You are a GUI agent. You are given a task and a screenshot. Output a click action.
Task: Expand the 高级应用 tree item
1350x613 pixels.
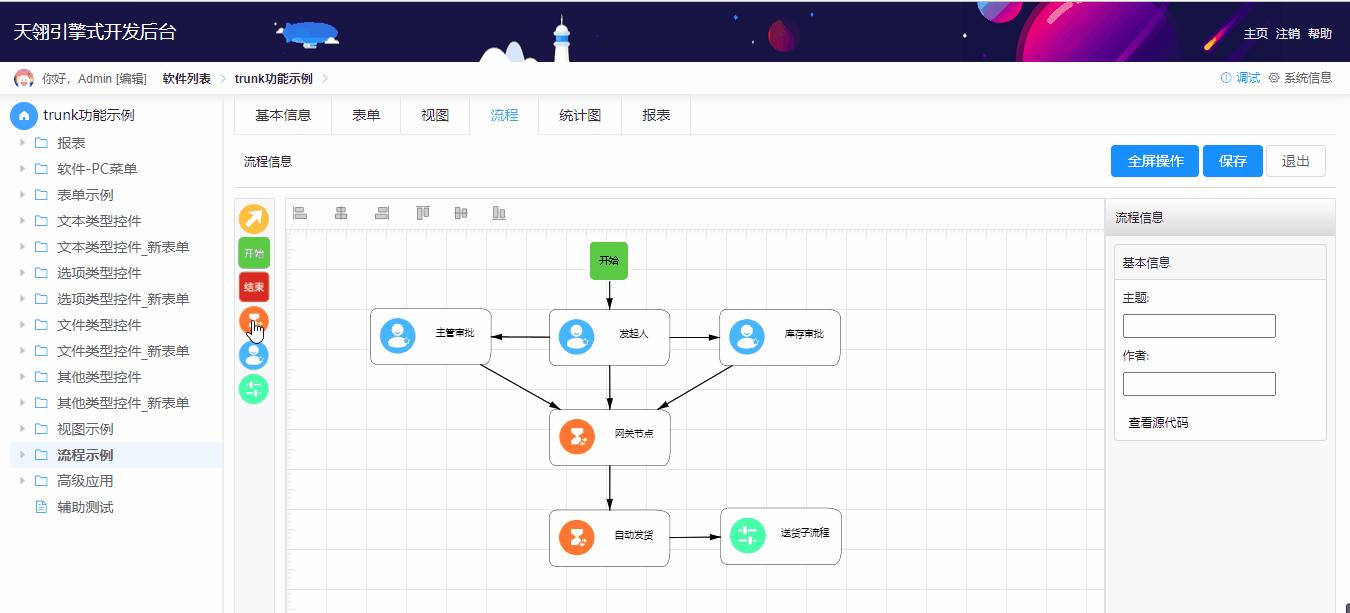point(22,480)
